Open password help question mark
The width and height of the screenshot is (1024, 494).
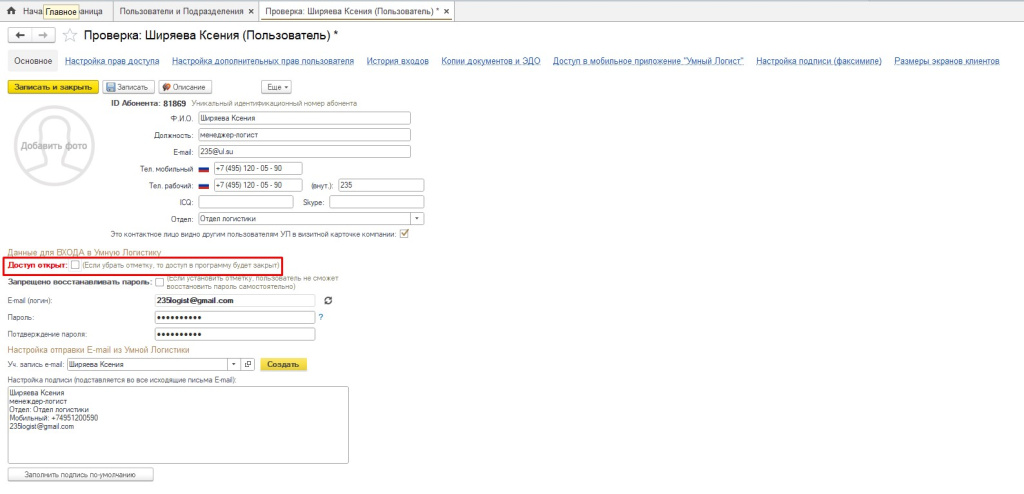(321, 317)
